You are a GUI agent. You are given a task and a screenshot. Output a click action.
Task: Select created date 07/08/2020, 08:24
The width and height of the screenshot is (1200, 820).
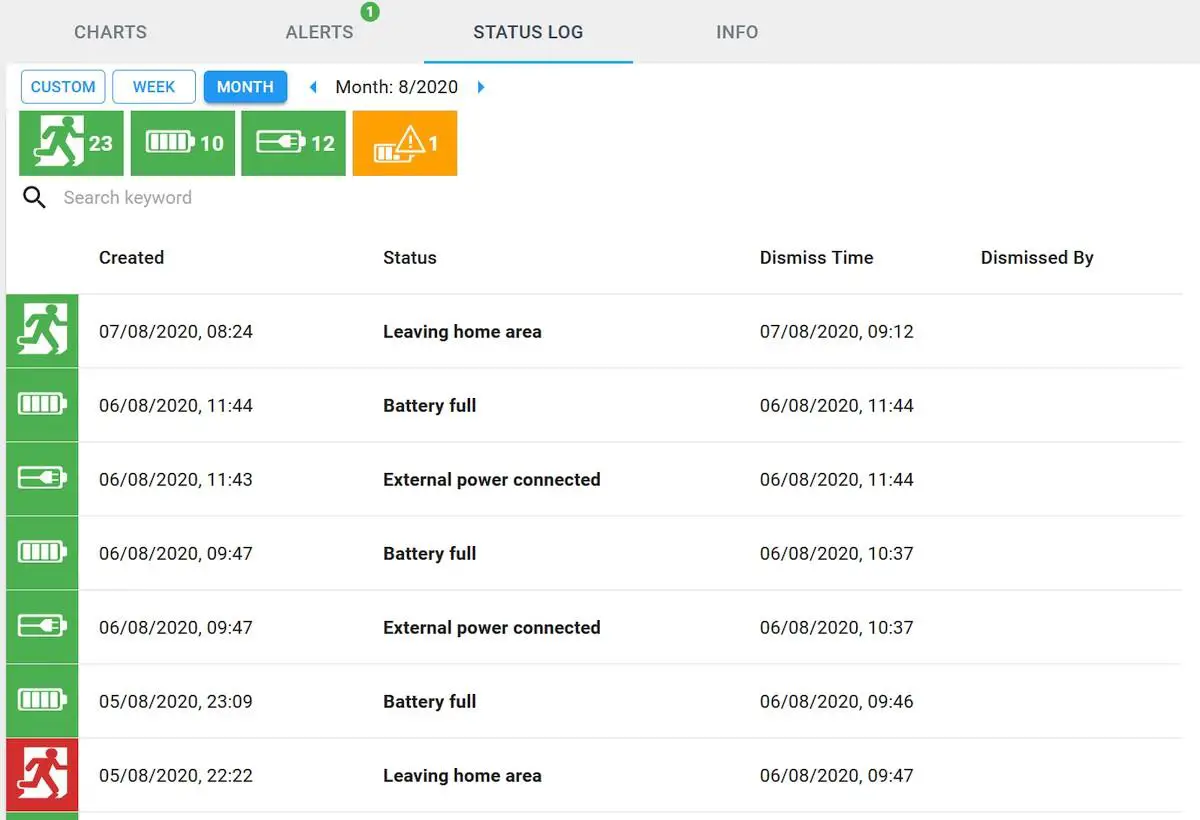pyautogui.click(x=176, y=331)
